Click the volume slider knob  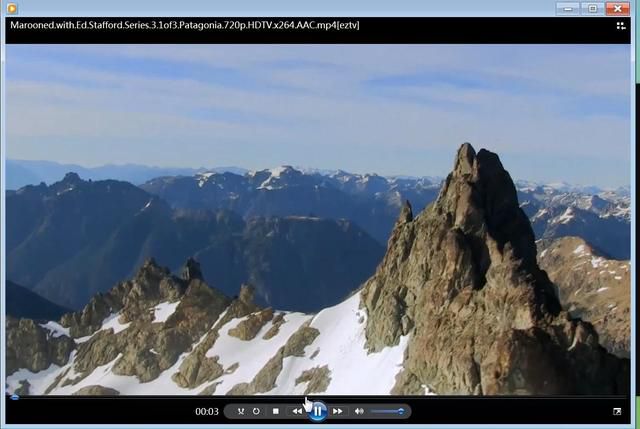point(401,411)
